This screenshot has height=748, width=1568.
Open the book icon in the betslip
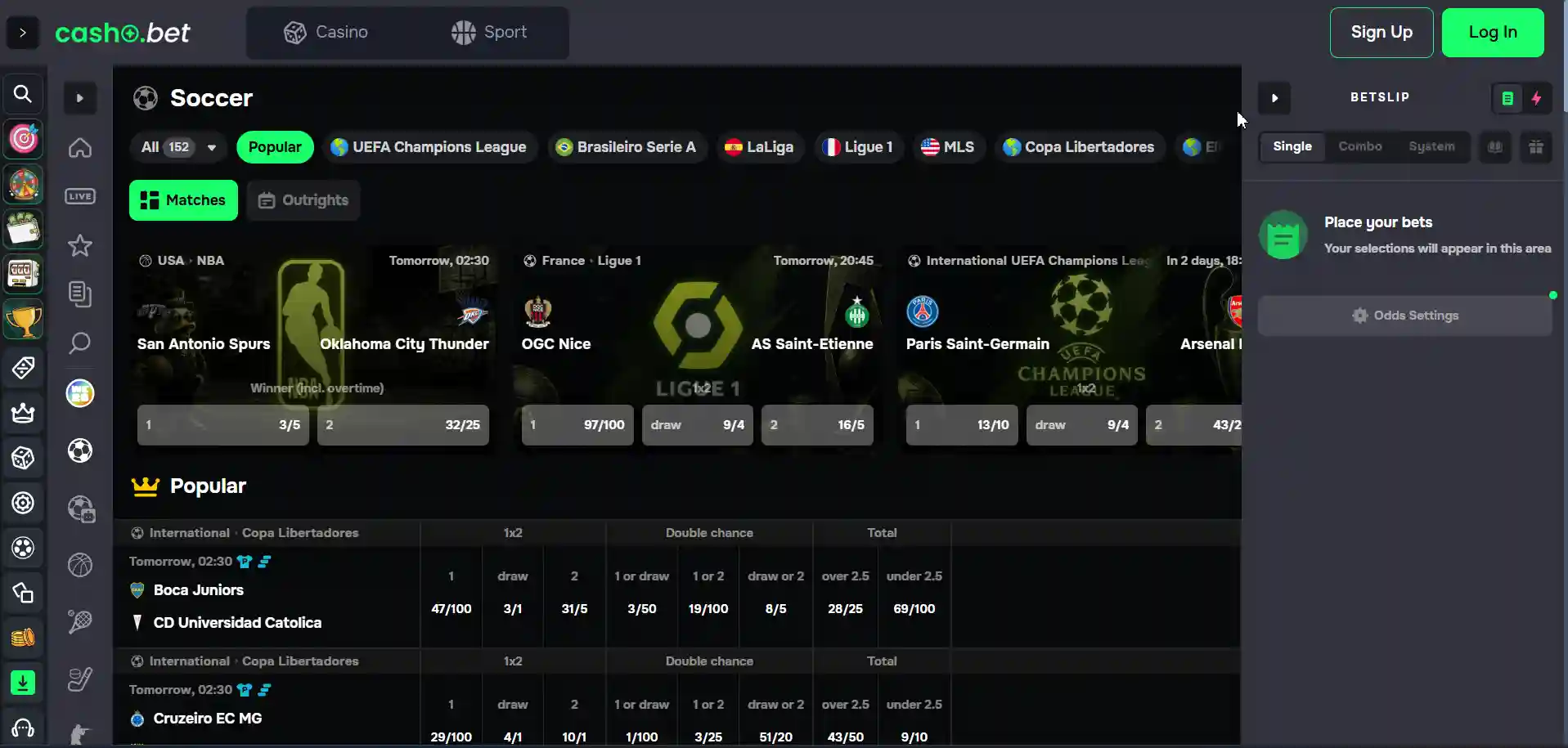(1495, 147)
